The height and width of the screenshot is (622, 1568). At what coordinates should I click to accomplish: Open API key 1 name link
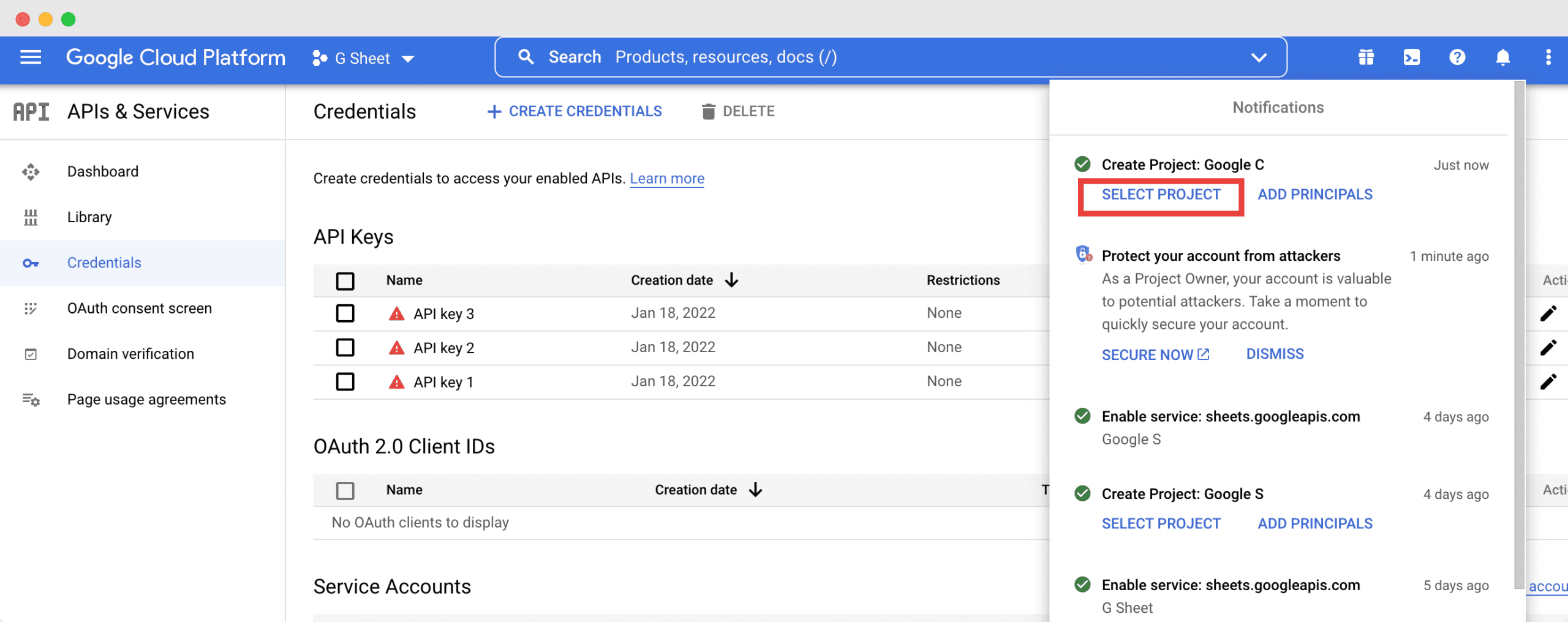(443, 383)
